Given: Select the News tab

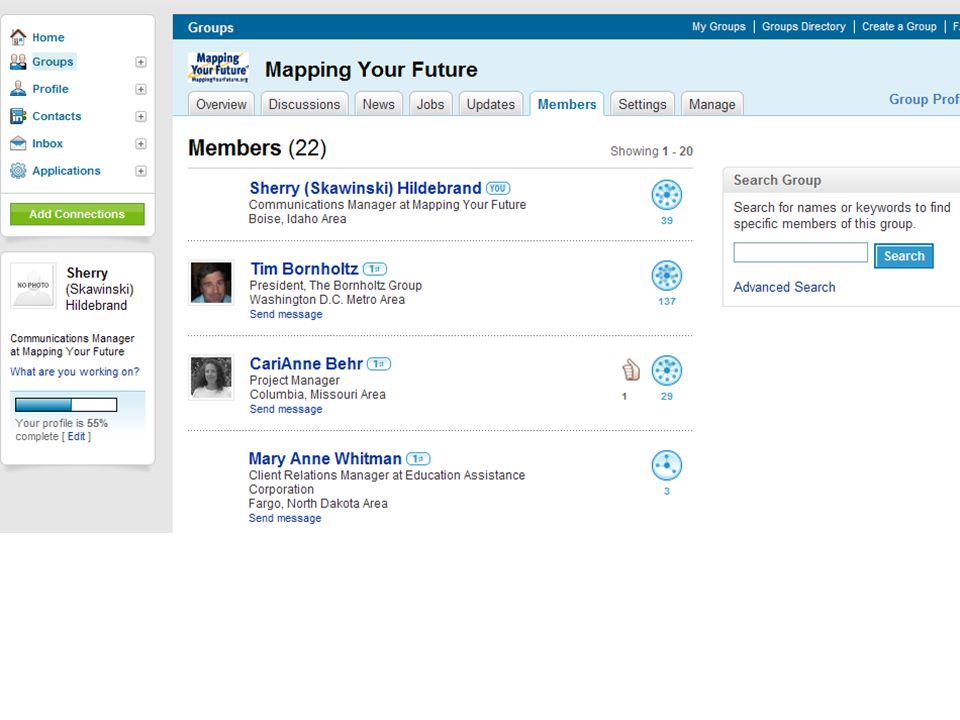Looking at the screenshot, I should [x=378, y=104].
